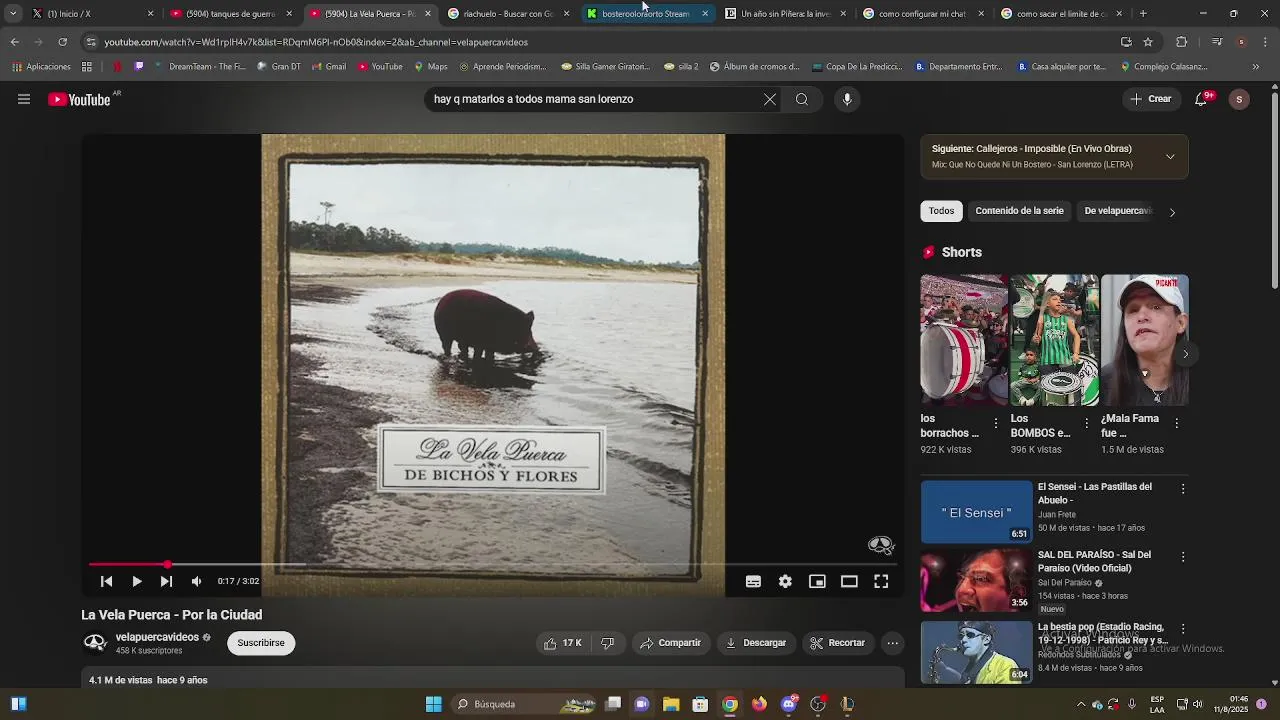
Task: Open the browser extensions puzzle icon
Action: (x=1181, y=42)
